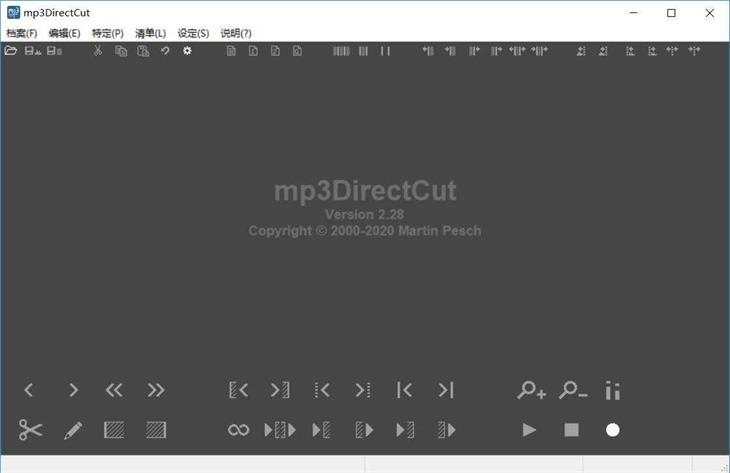Open the 特定(P) menu
The image size is (730, 473).
pos(108,33)
